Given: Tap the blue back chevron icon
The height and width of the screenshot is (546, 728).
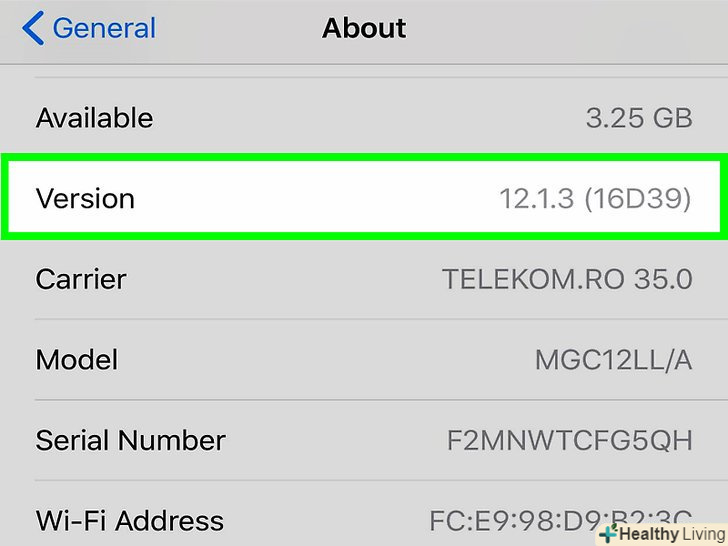Looking at the screenshot, I should (x=32, y=28).
